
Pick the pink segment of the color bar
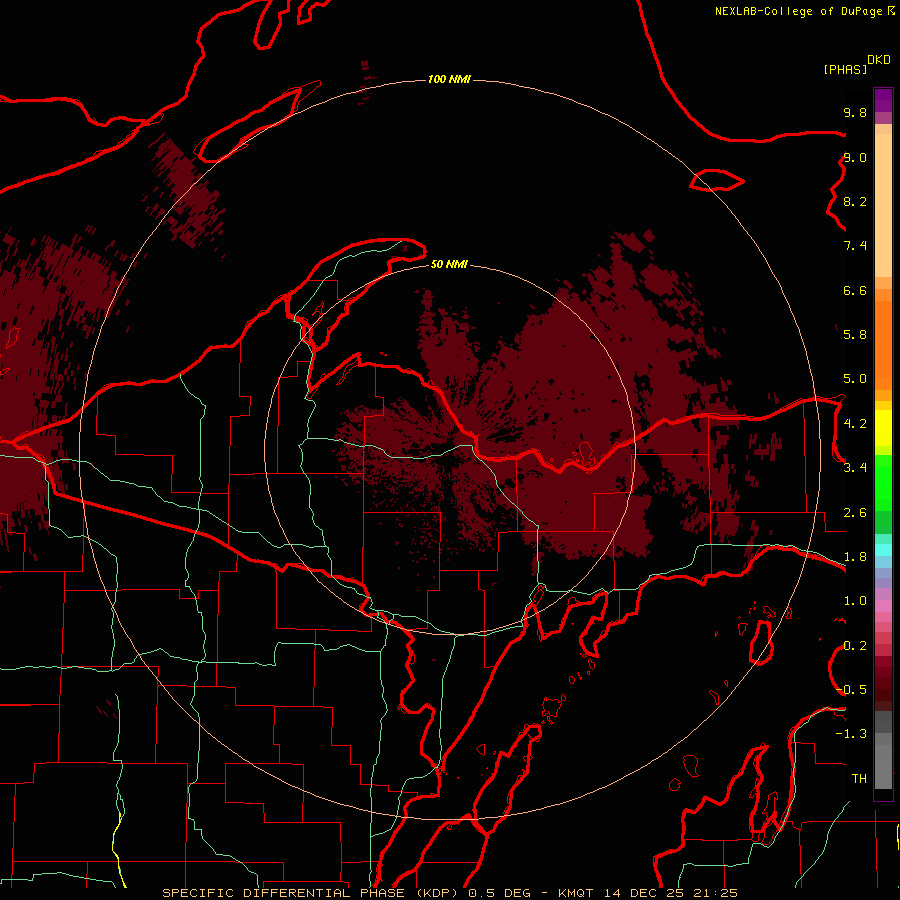click(883, 606)
